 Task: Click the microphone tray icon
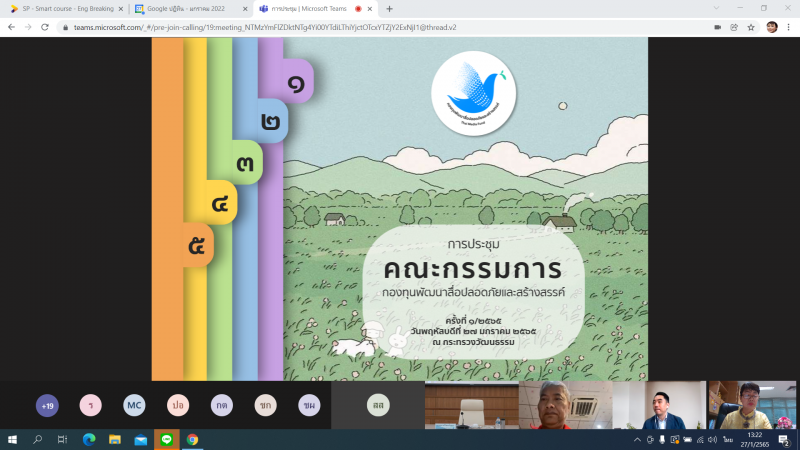point(662,440)
